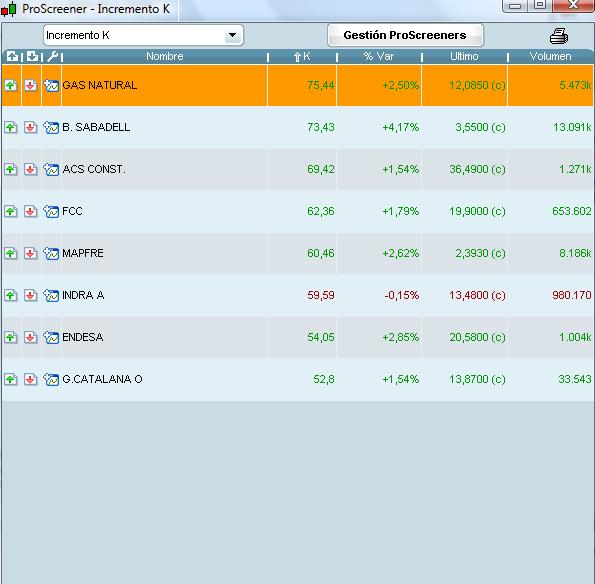Open the chart icon for MAPFRE
This screenshot has height=584, width=595.
coord(51,253)
